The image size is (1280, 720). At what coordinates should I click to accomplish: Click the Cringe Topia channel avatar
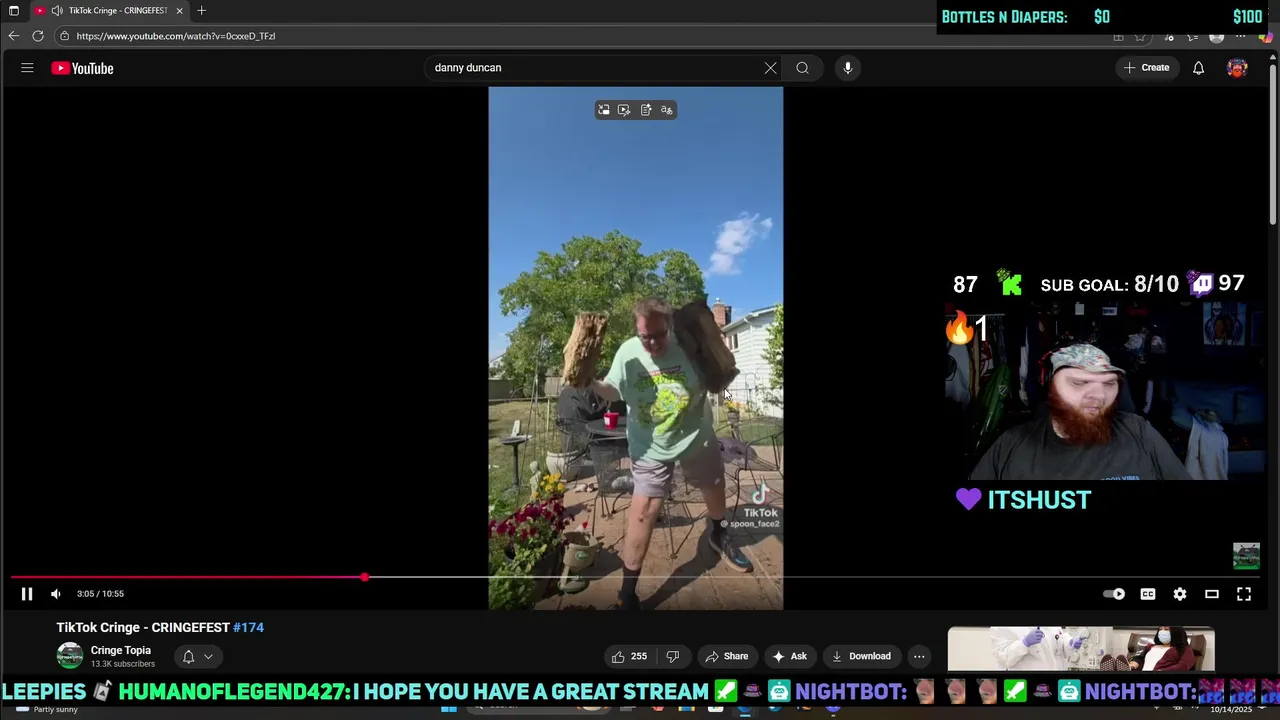point(70,656)
